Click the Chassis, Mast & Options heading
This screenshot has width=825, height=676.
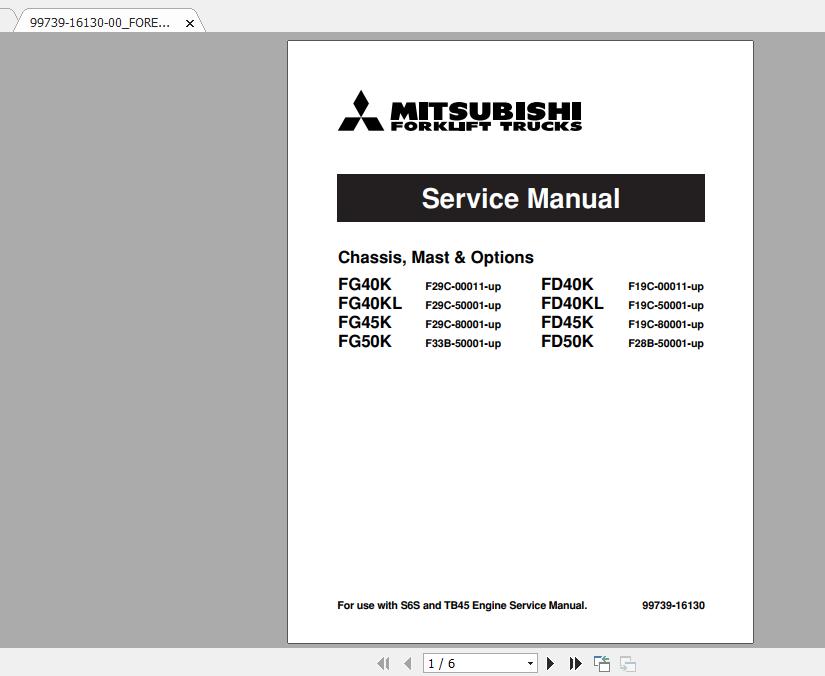click(x=436, y=257)
